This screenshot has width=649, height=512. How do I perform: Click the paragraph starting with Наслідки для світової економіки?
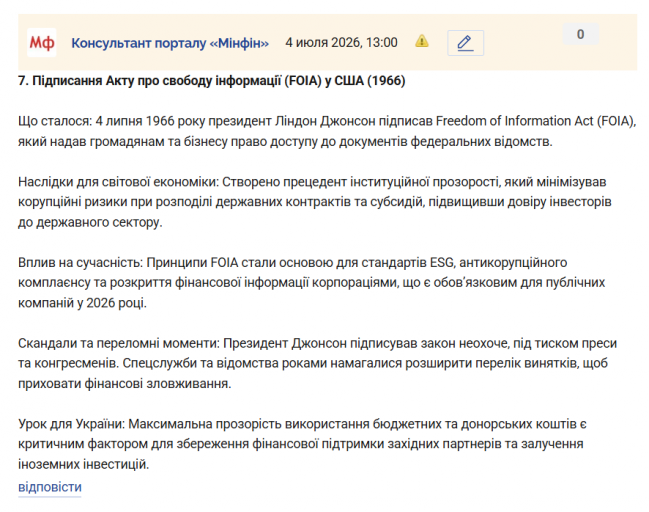(315, 202)
